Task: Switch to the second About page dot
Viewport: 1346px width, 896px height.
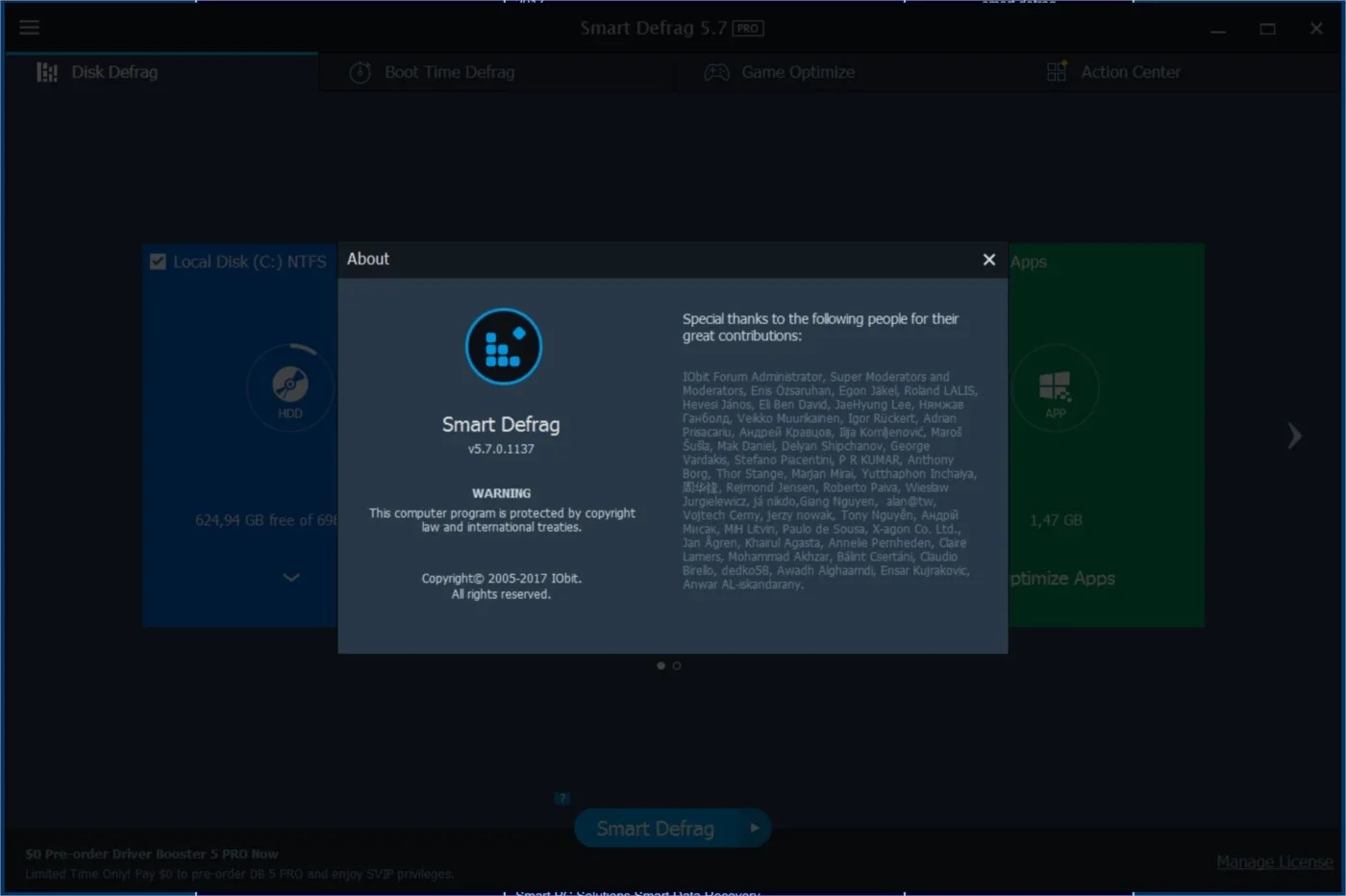Action: [x=677, y=665]
